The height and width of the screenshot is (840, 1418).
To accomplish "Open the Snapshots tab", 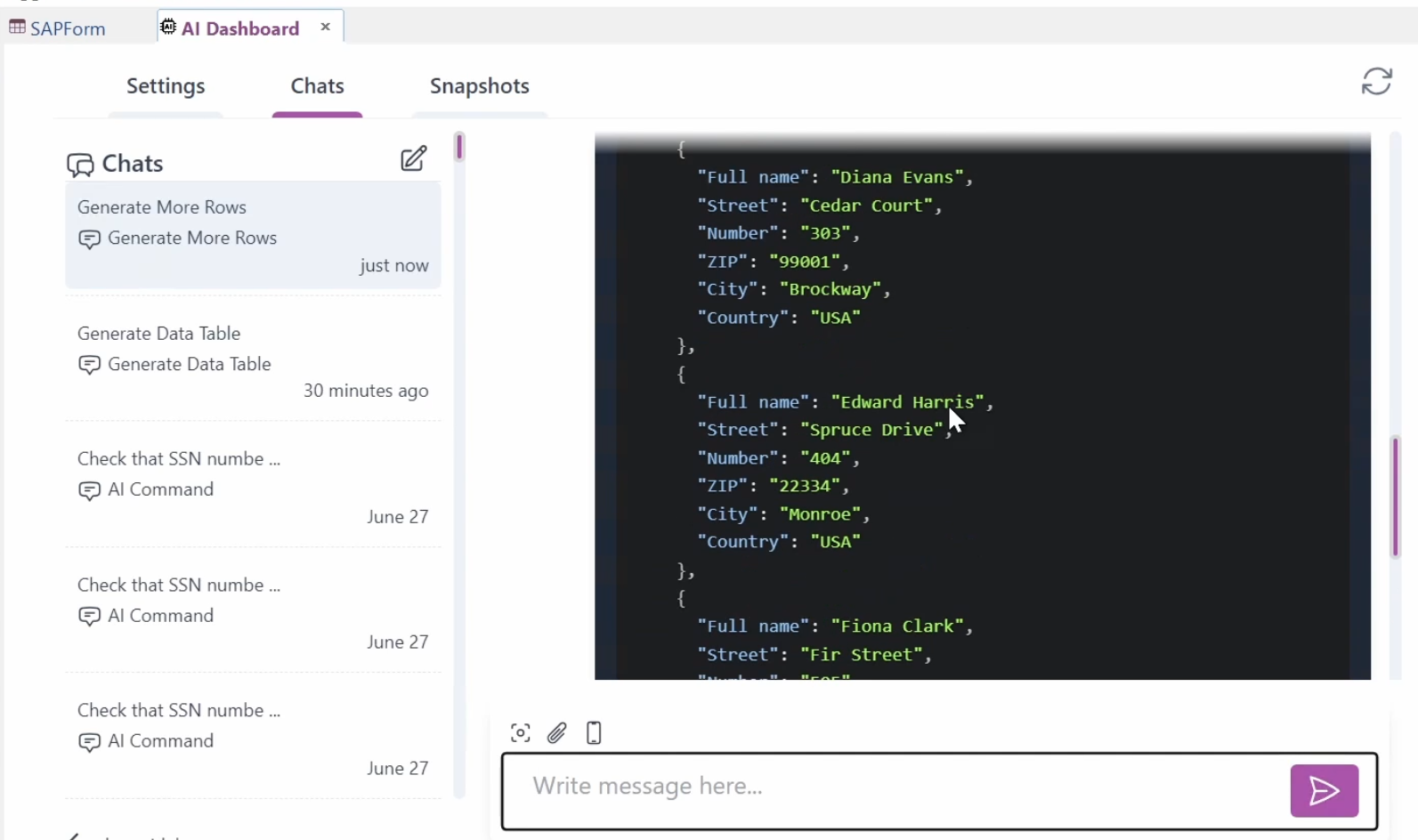I will click(x=479, y=86).
